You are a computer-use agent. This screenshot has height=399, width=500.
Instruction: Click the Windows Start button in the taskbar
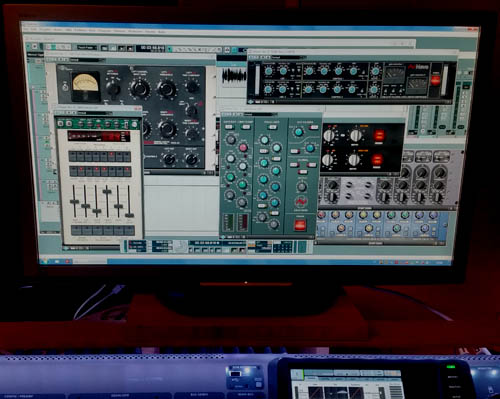(x=44, y=261)
